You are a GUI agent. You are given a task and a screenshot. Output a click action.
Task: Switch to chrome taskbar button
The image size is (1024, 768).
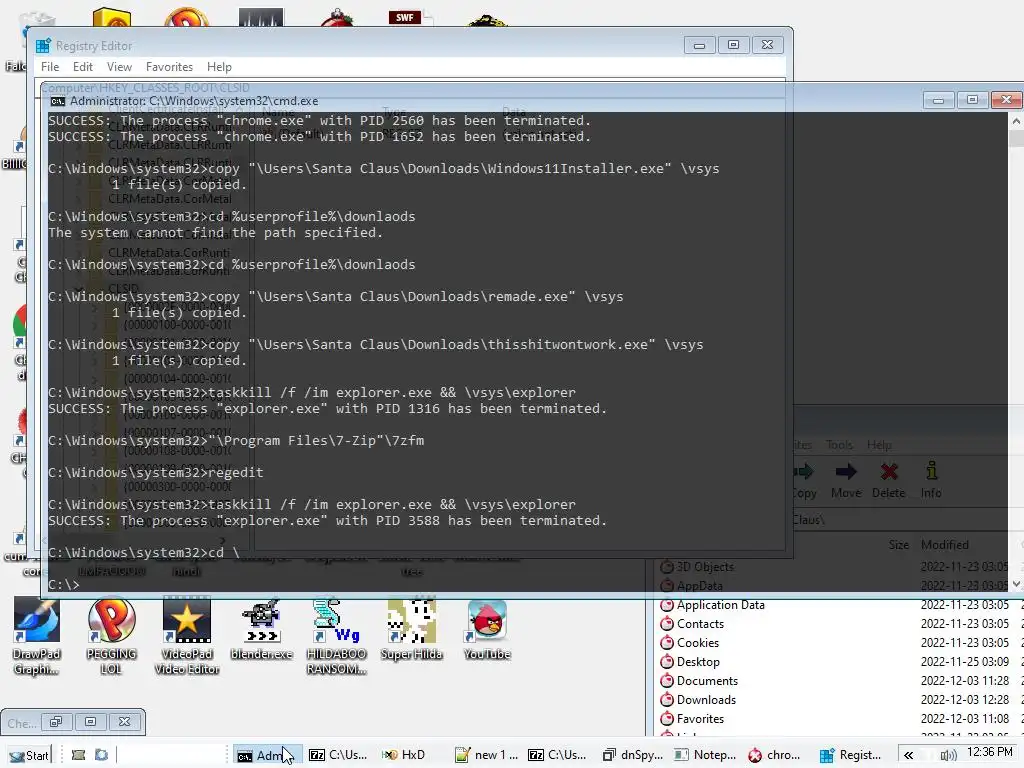coord(775,755)
